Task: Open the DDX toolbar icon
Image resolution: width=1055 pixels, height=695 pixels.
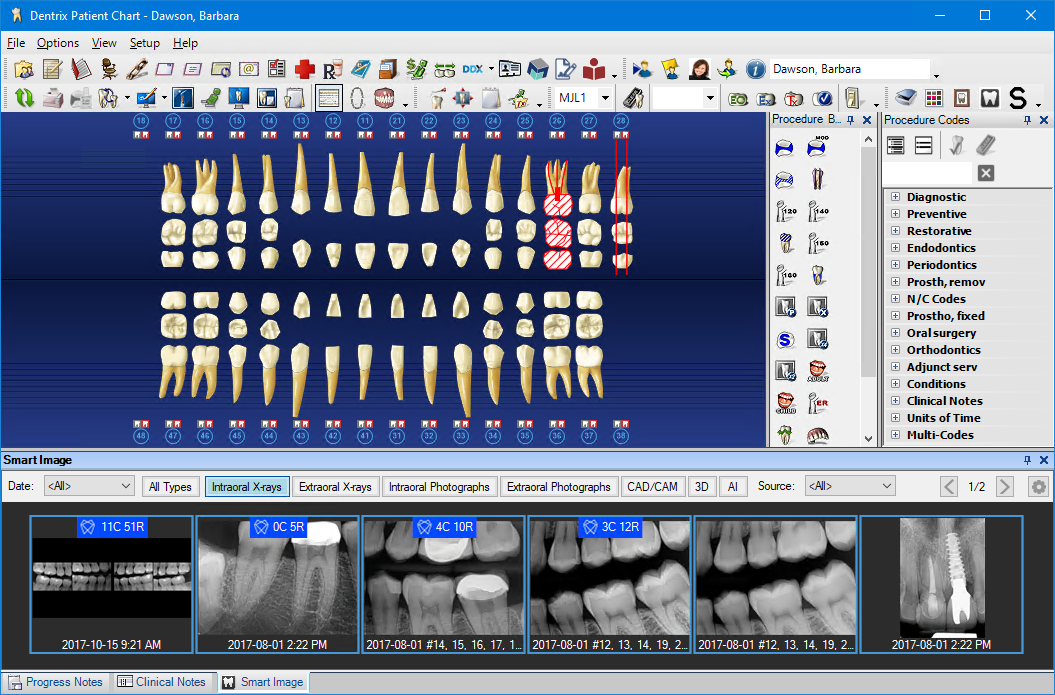Action: point(473,69)
